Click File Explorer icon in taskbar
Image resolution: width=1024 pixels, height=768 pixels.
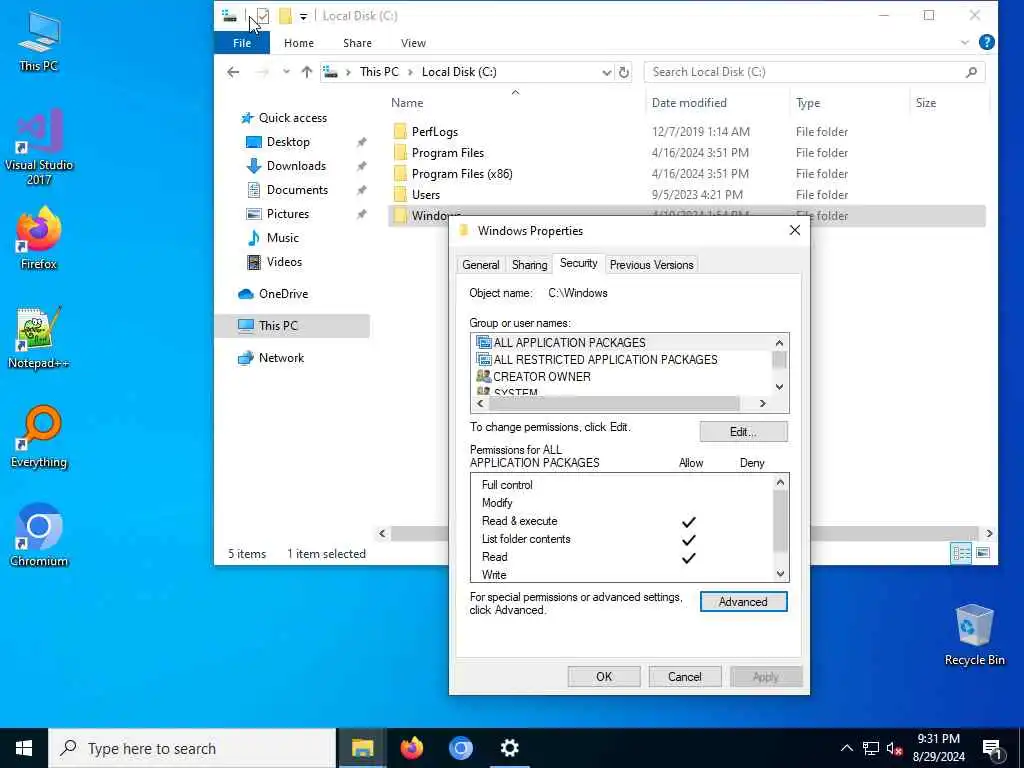362,748
